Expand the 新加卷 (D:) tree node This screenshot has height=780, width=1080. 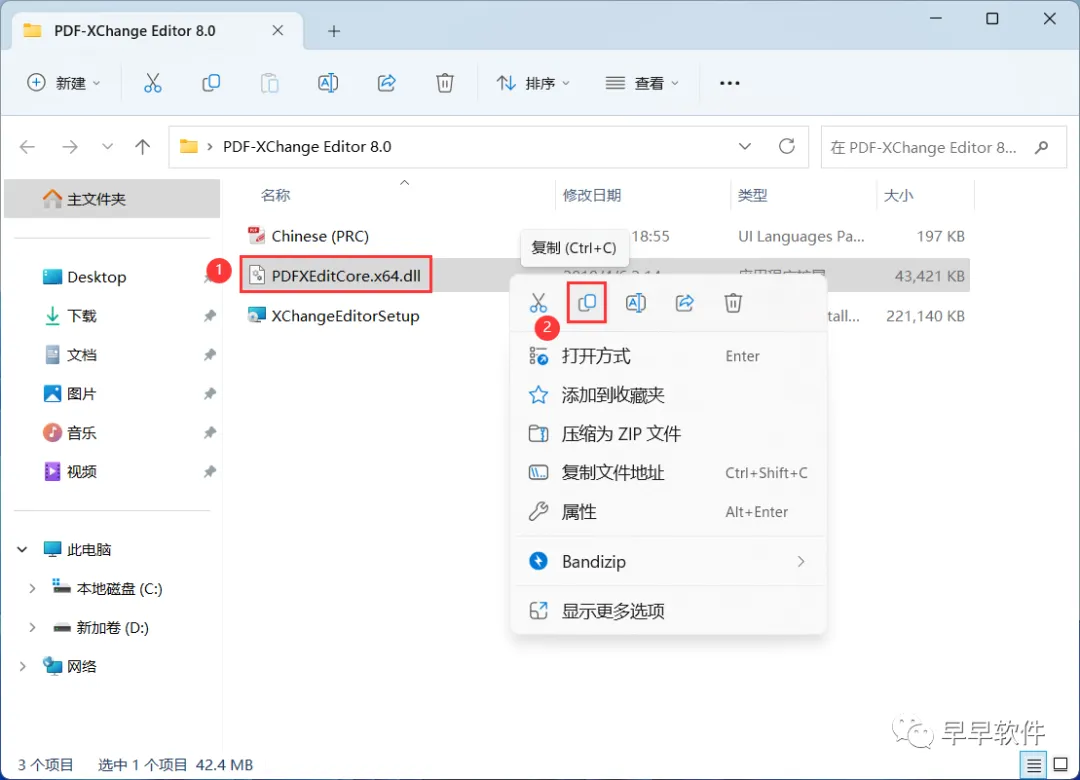pyautogui.click(x=32, y=628)
